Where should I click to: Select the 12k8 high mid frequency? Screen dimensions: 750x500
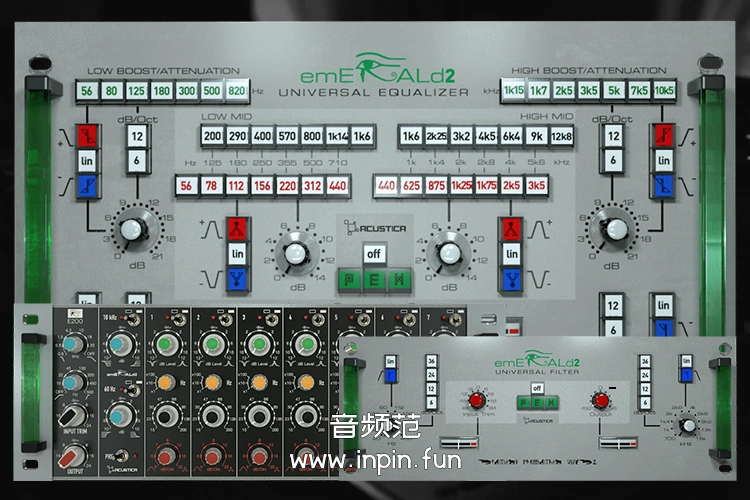click(562, 136)
